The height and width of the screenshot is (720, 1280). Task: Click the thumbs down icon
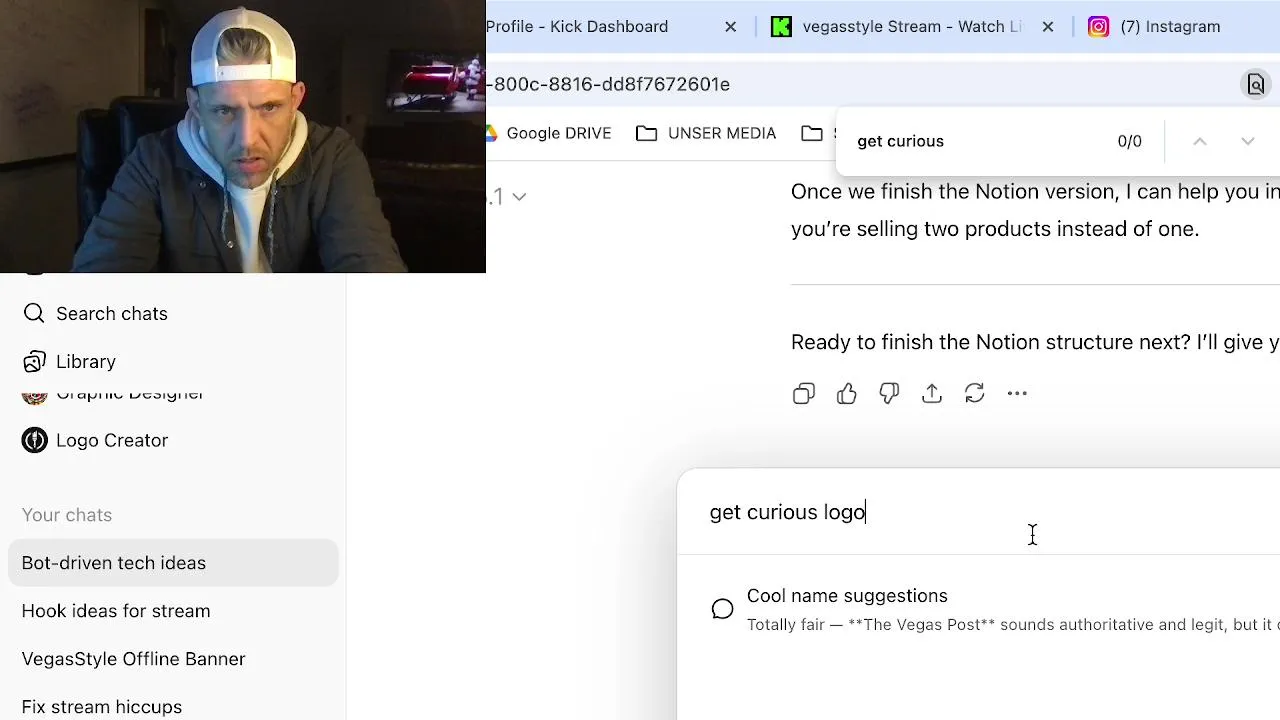click(x=889, y=394)
